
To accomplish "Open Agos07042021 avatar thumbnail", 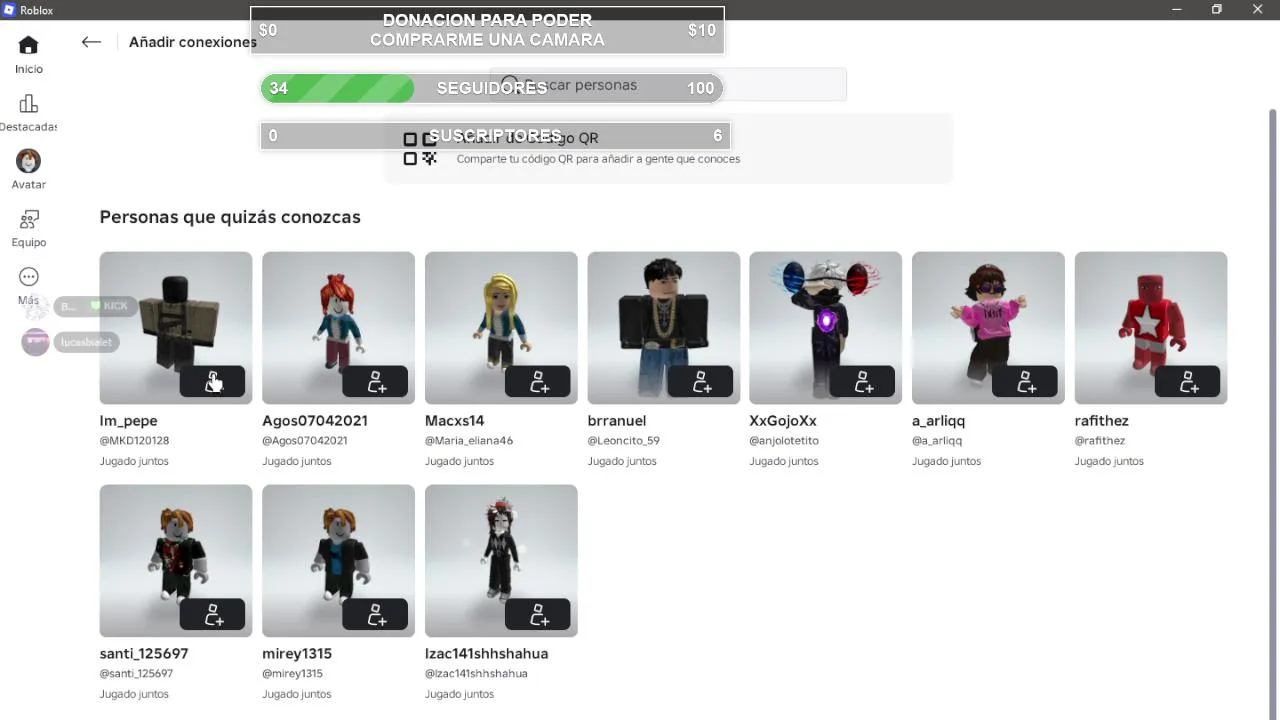I will tap(338, 328).
